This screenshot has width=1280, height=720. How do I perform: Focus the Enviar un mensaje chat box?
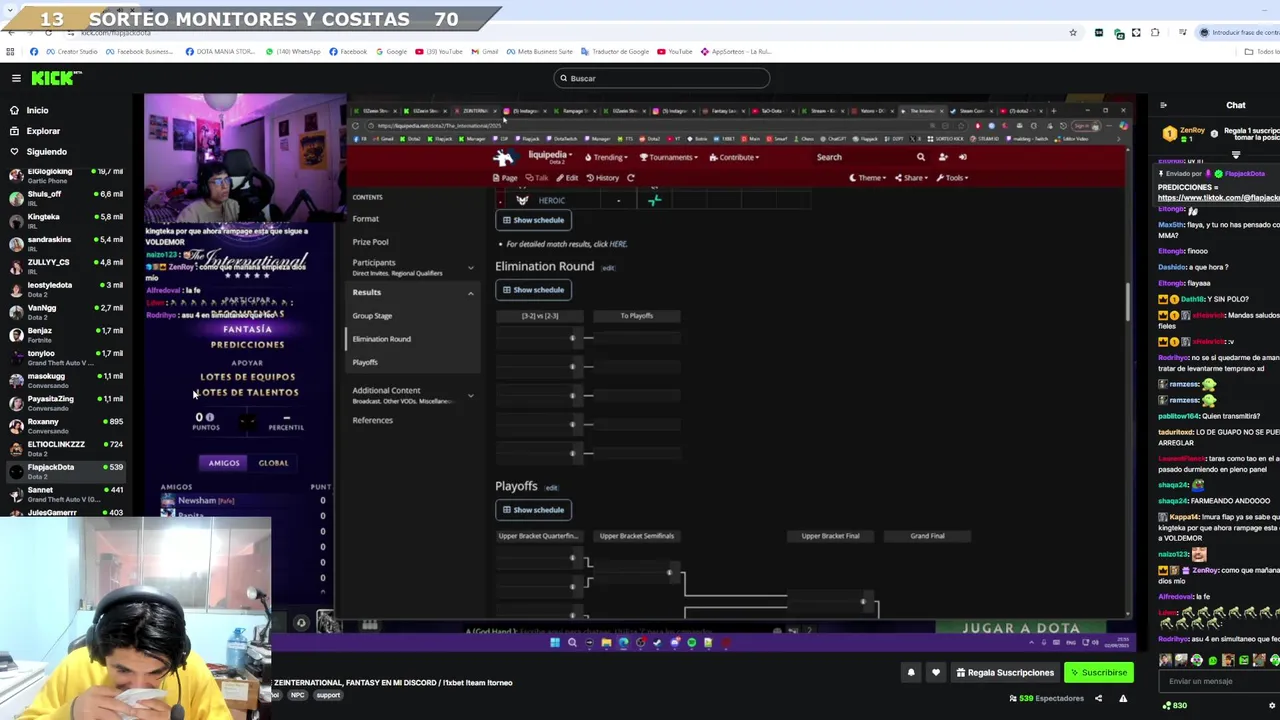click(1218, 681)
